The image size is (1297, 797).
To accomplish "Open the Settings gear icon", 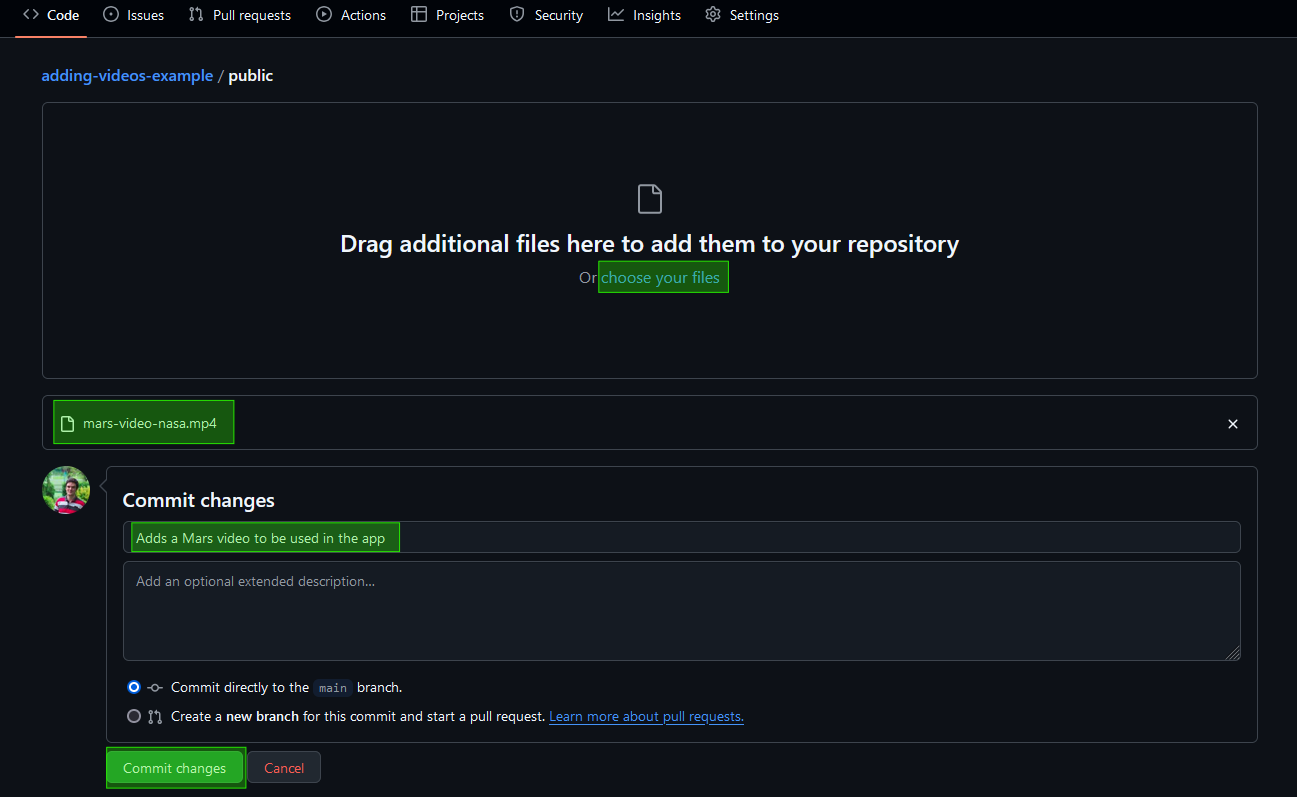I will point(712,14).
